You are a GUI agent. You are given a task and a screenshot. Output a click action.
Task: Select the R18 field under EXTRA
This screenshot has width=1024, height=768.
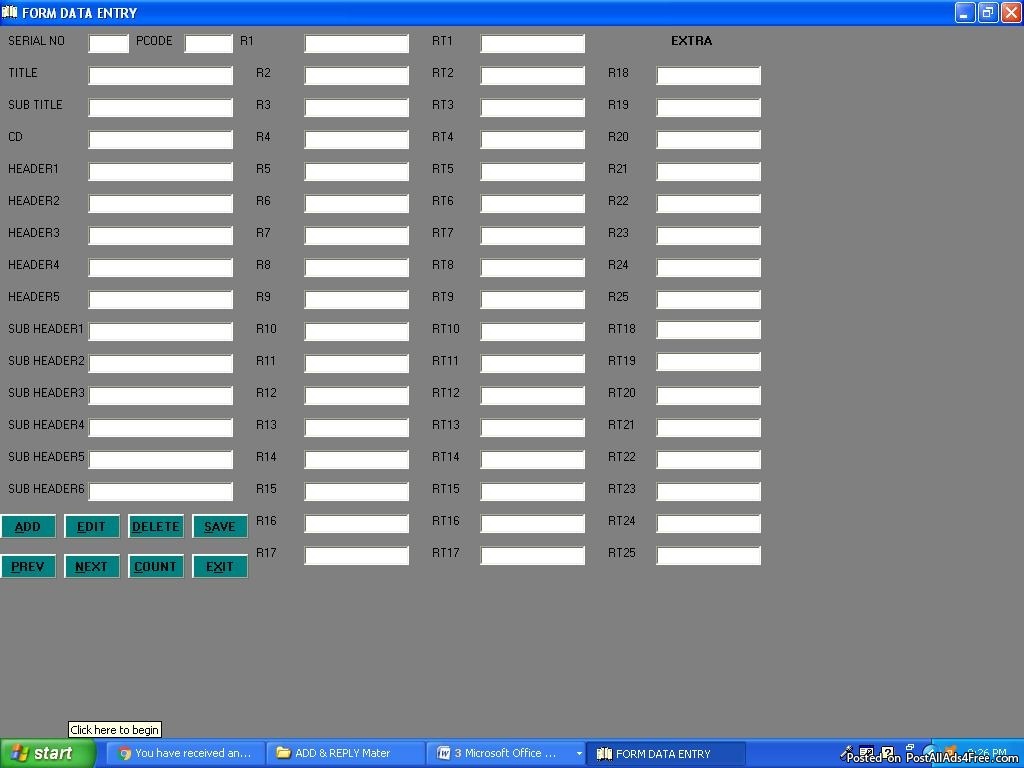[x=708, y=75]
